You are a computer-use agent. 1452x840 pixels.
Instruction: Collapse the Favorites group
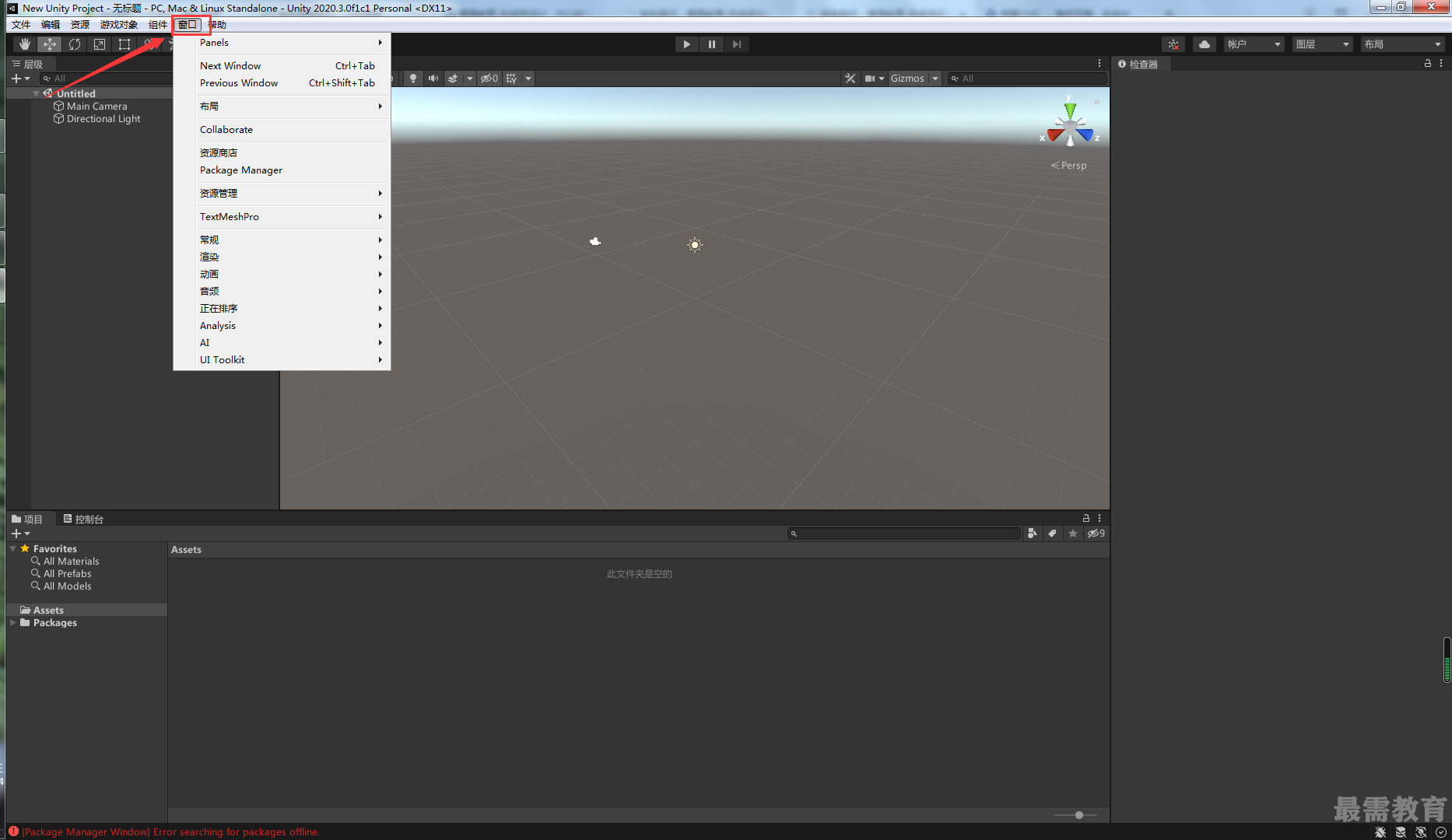pyautogui.click(x=13, y=549)
